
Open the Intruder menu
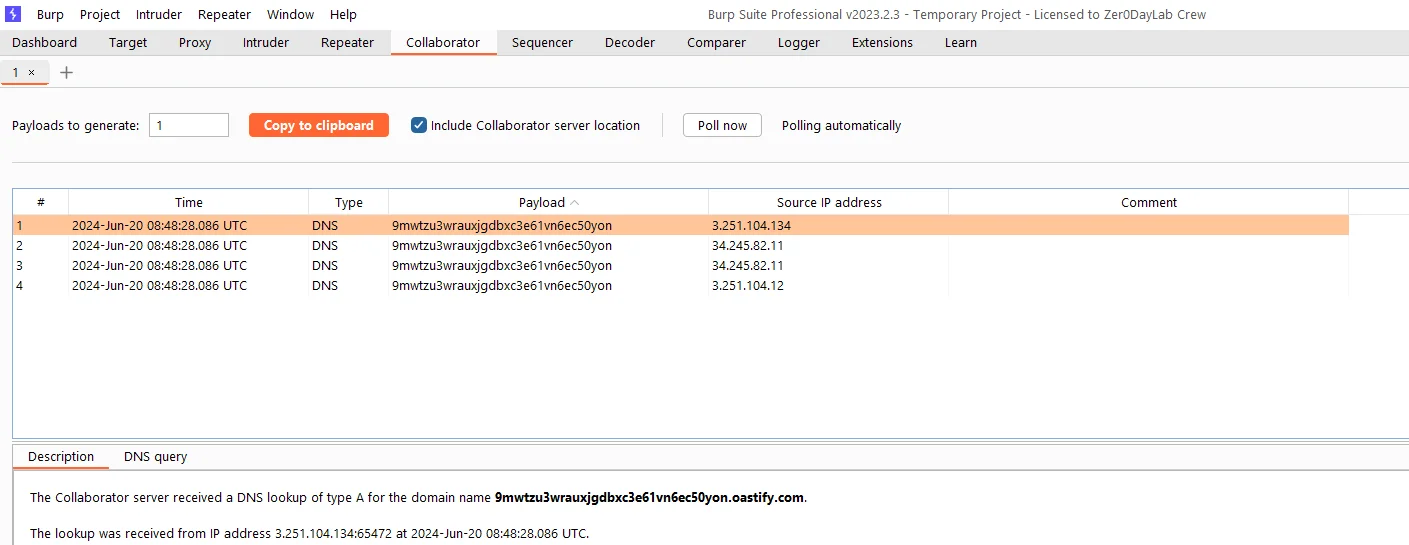click(x=159, y=14)
